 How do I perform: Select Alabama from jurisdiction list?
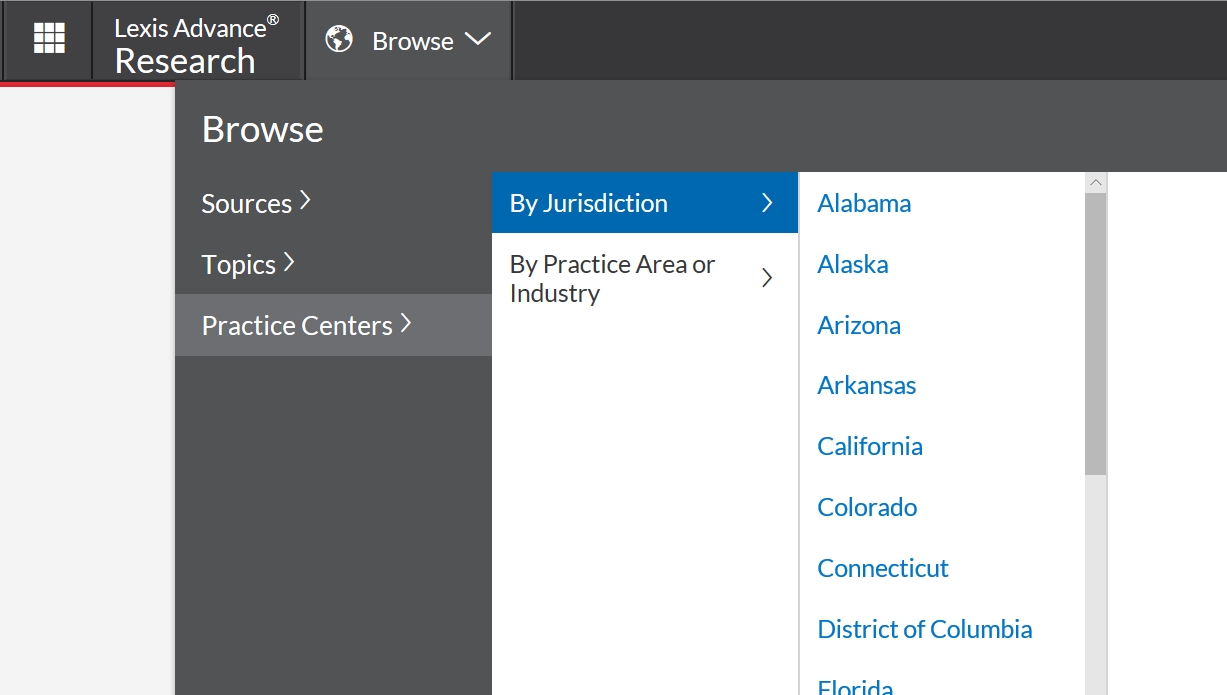pos(864,203)
